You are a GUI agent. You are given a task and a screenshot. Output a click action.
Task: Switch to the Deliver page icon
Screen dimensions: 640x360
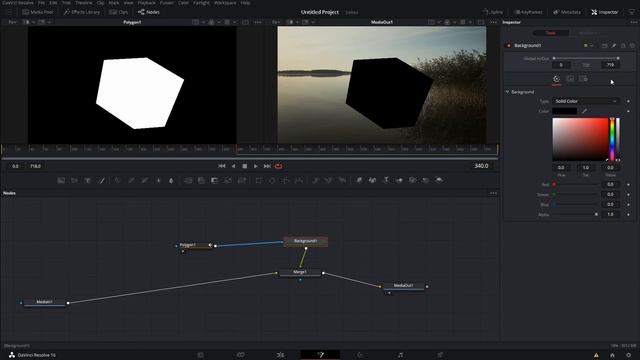point(440,355)
